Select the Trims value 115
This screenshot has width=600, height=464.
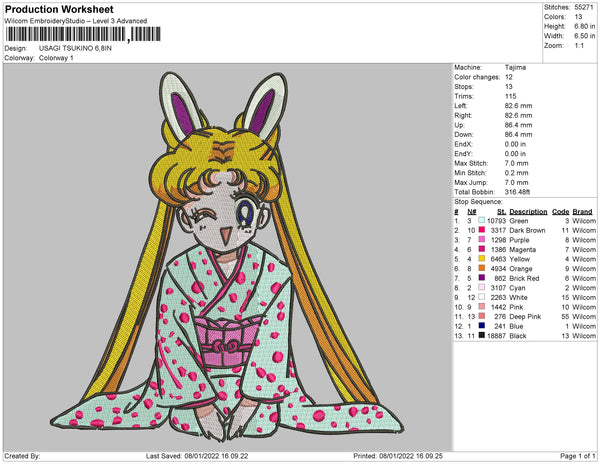pyautogui.click(x=510, y=96)
